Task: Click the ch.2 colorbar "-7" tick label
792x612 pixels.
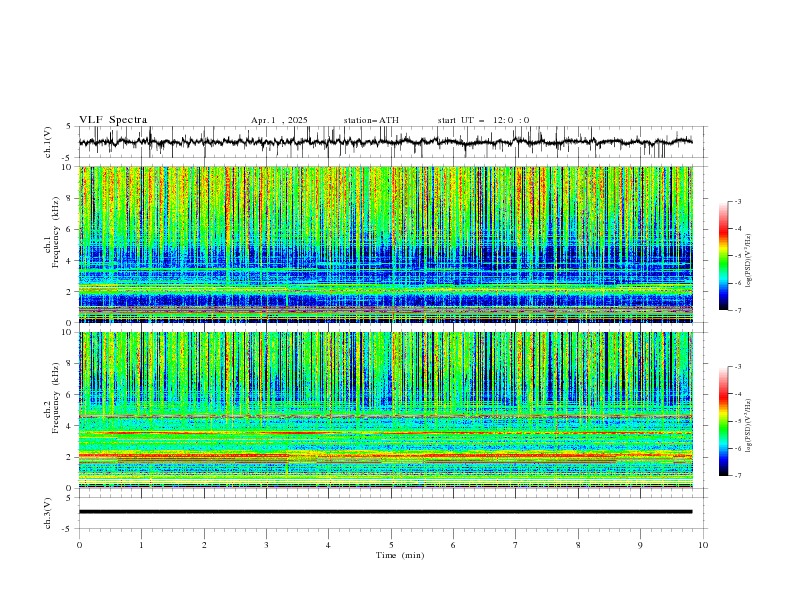Action: tap(738, 476)
